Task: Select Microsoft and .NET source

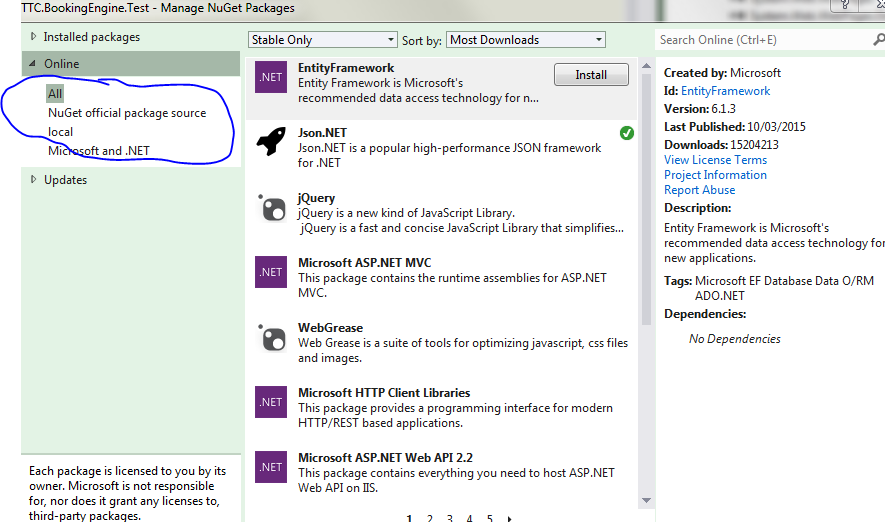Action: click(x=99, y=151)
